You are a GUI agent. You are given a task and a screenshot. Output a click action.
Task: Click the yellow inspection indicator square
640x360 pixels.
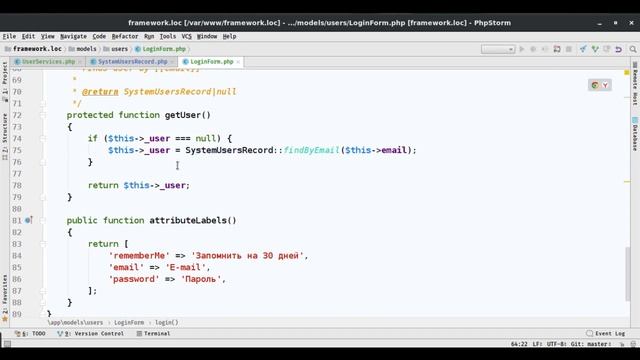tap(627, 72)
